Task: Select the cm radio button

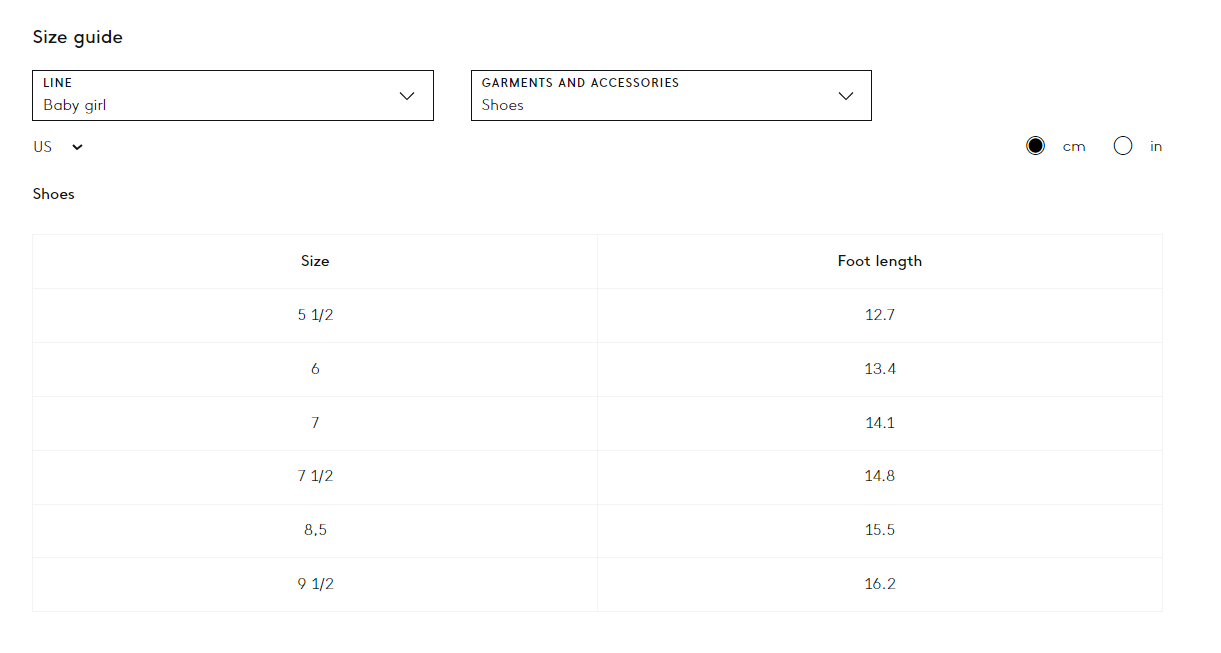Action: 1035,146
